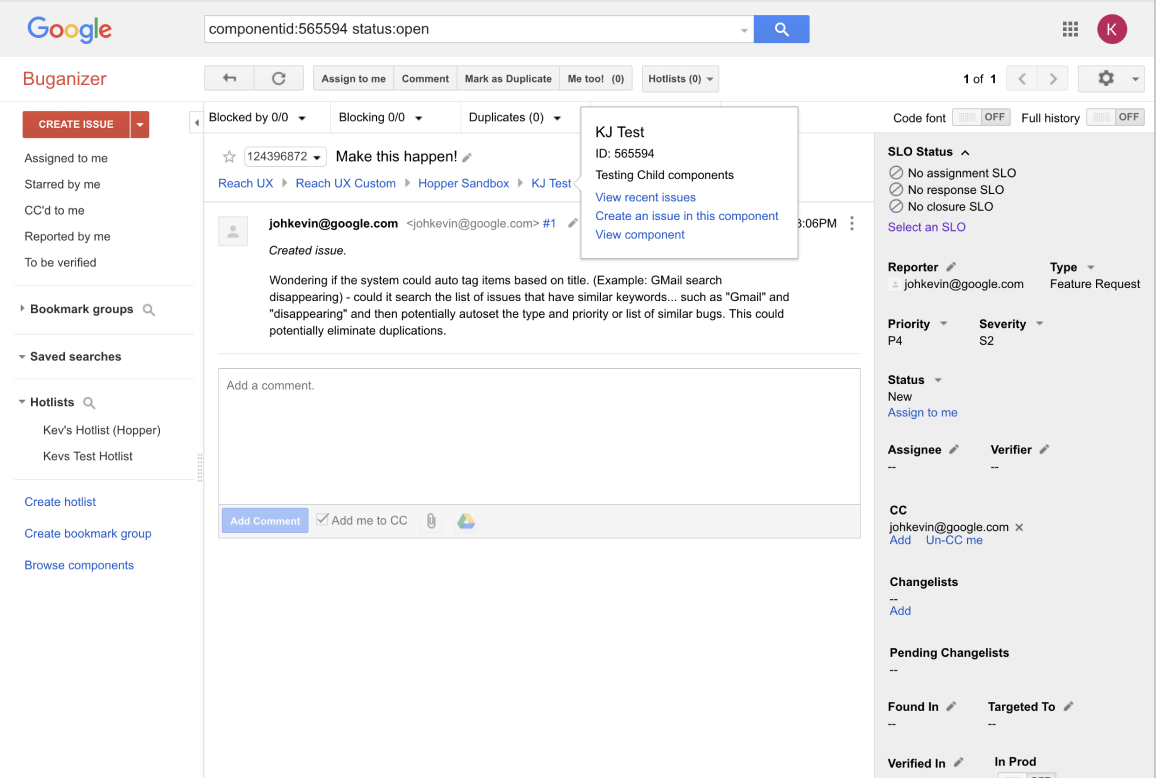This screenshot has height=778, width=1156.
Task: Click the attach file paperclip icon
Action: click(x=431, y=521)
